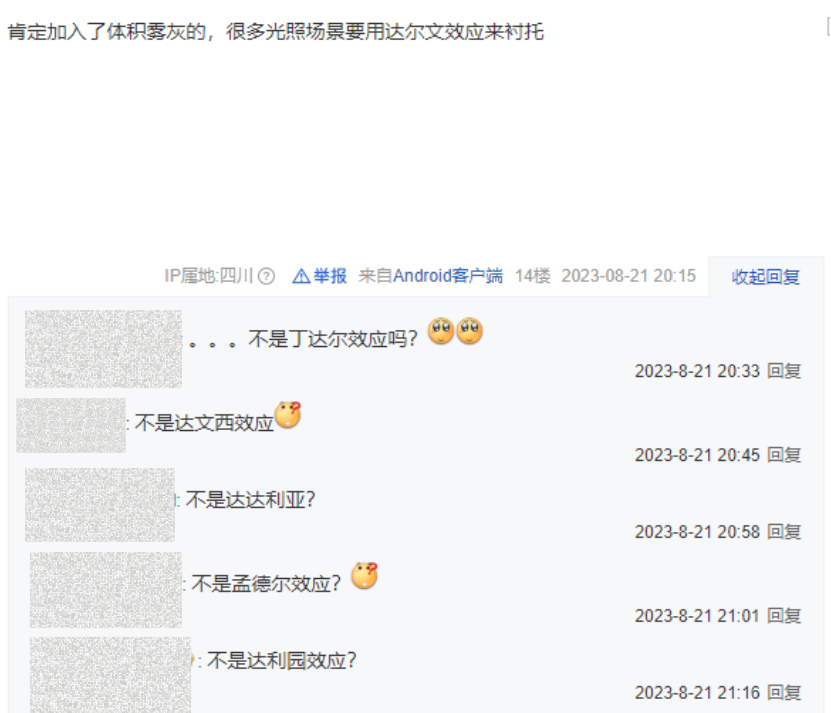Reply to the 20:33 comment
Viewport: 831px width, 713px height.
[784, 371]
